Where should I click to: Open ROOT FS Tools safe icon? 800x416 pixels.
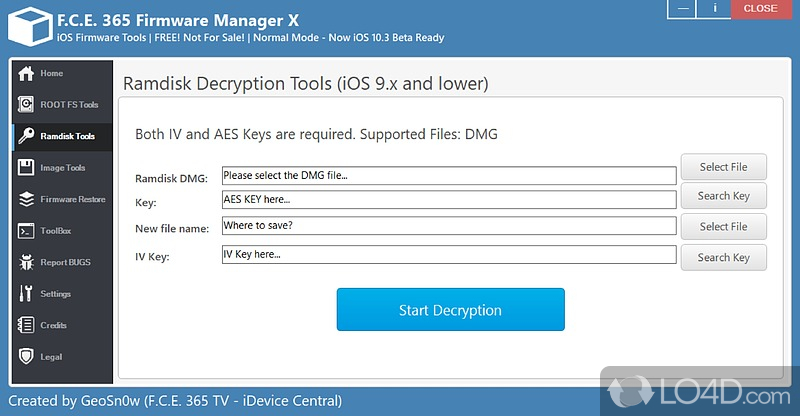click(x=26, y=105)
